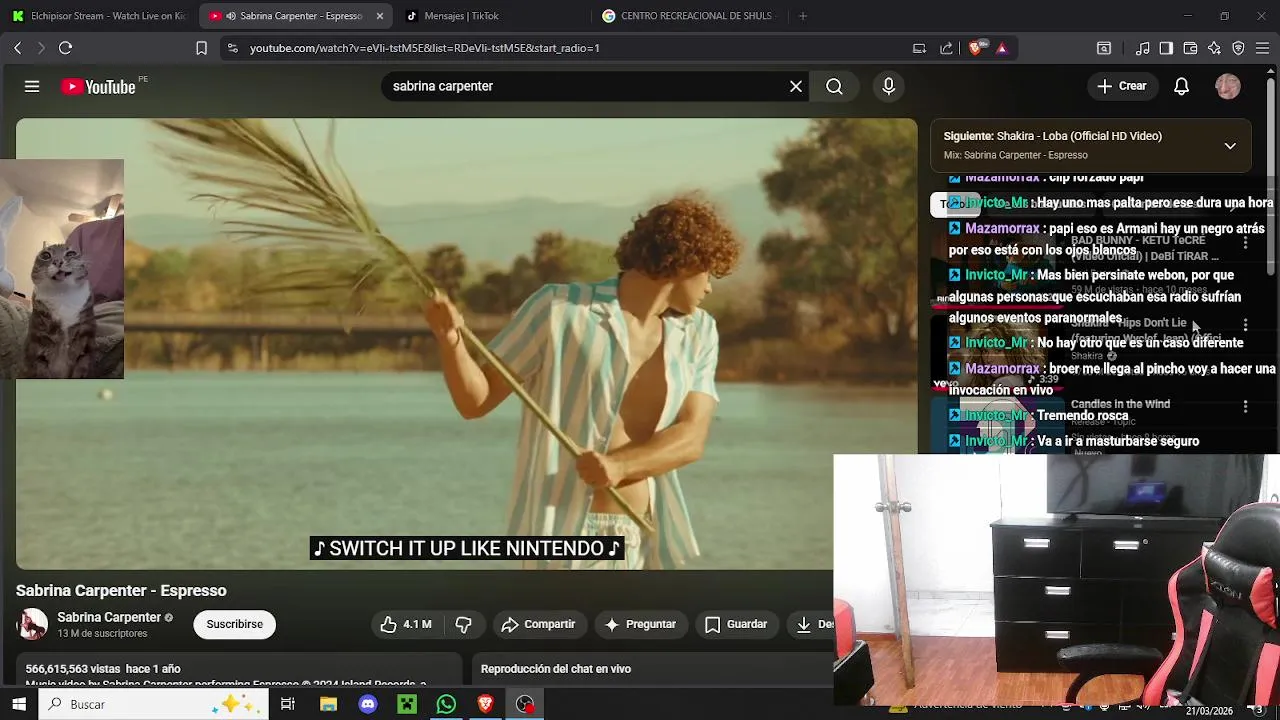Viewport: 1280px width, 720px height.
Task: Open the Brave Wallet icon
Action: click(1190, 48)
